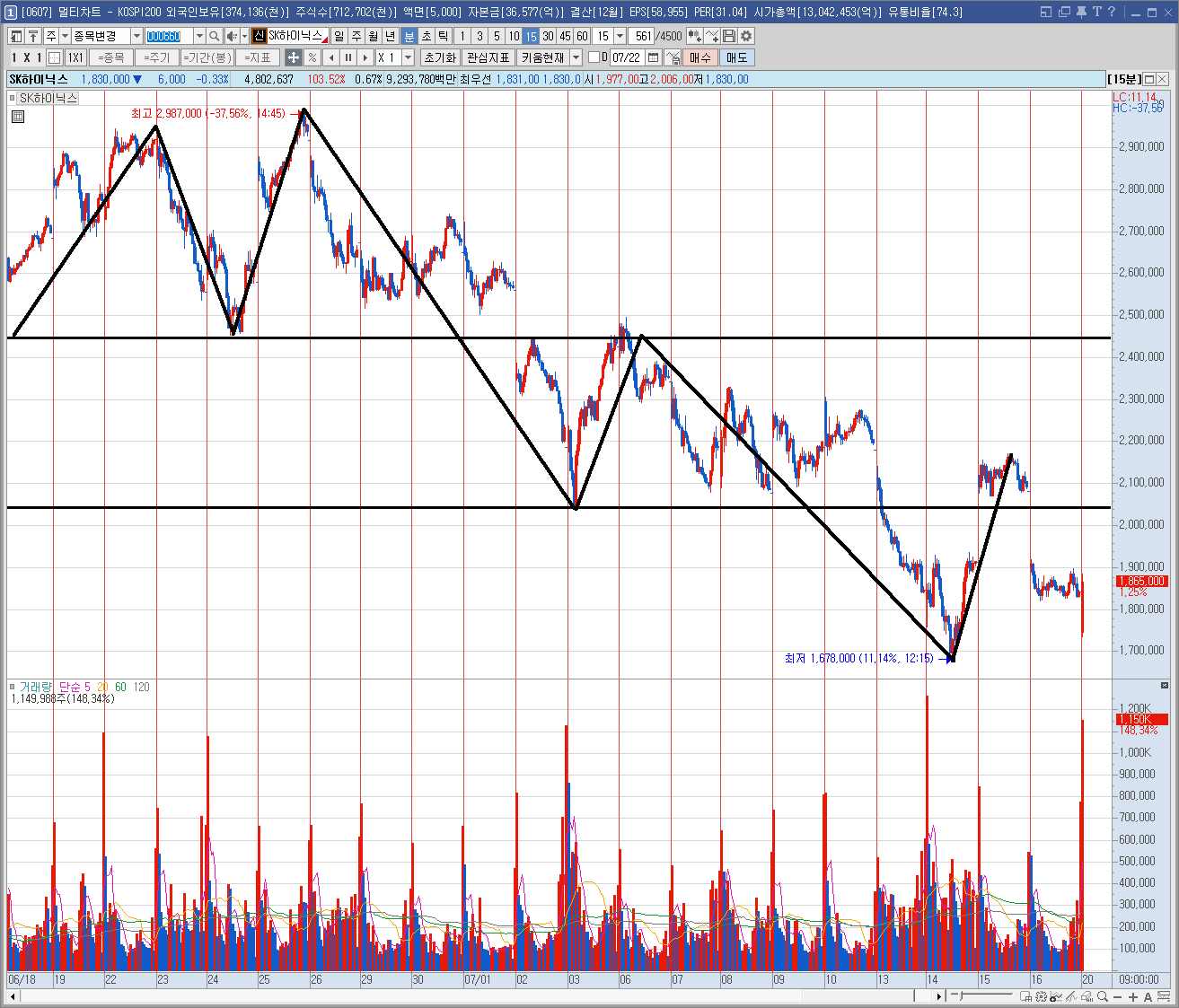Open the X 1 multiplier dropdown
Viewport: 1179px width, 1008px height.
tap(408, 57)
